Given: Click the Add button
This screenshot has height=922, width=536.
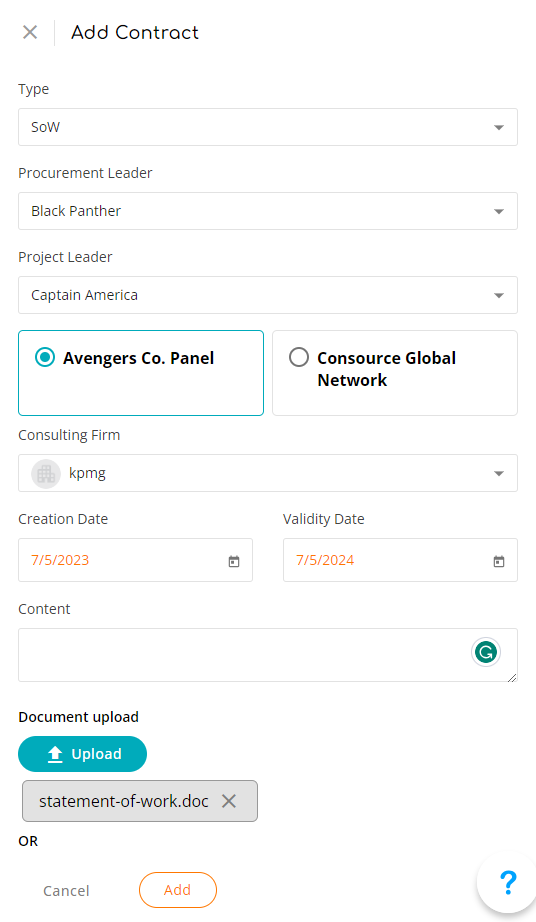Looking at the screenshot, I should [178, 890].
